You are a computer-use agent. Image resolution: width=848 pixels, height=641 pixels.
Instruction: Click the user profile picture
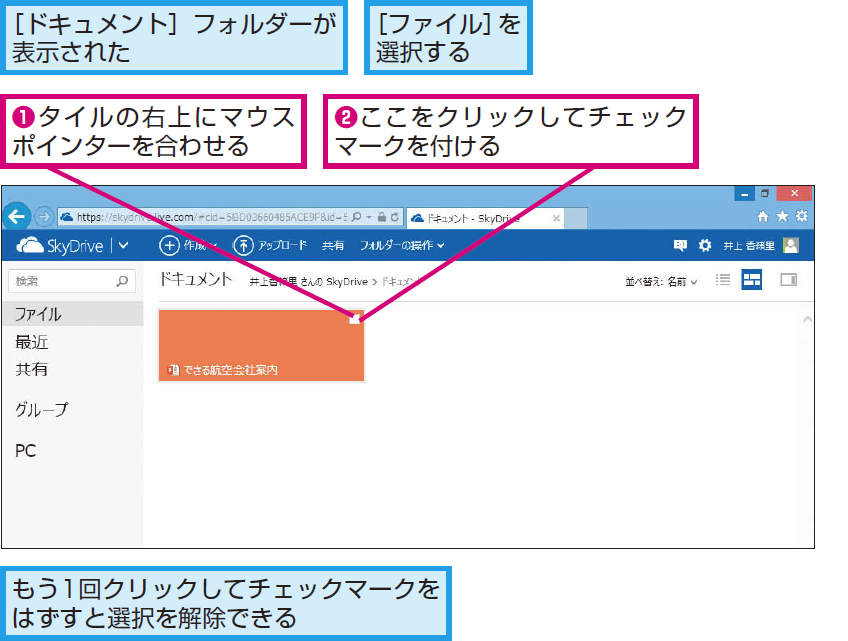click(791, 246)
